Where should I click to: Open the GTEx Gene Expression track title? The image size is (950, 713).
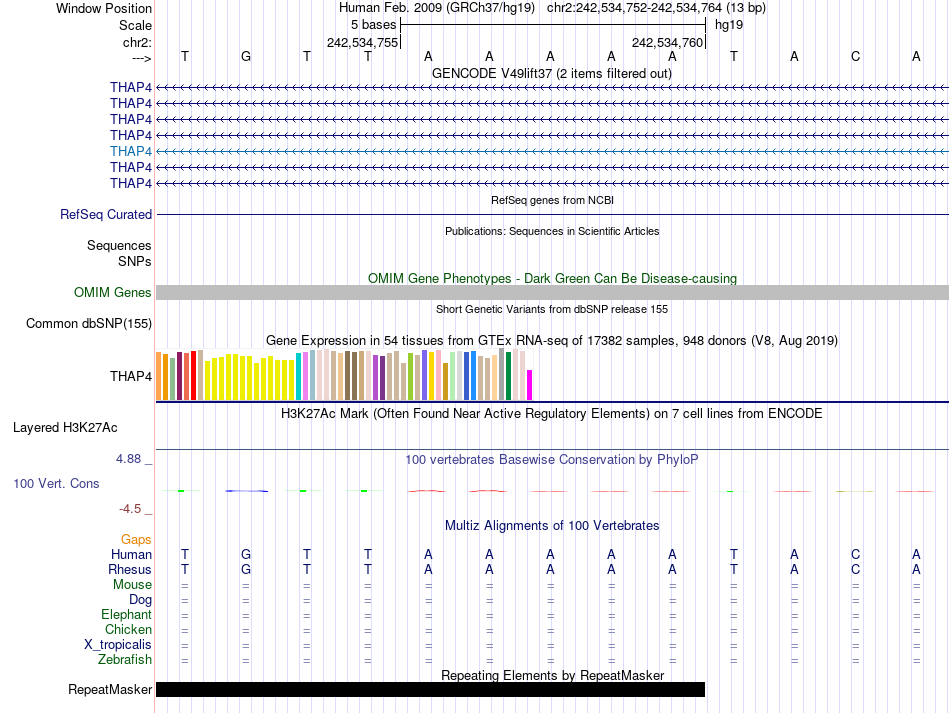551,341
